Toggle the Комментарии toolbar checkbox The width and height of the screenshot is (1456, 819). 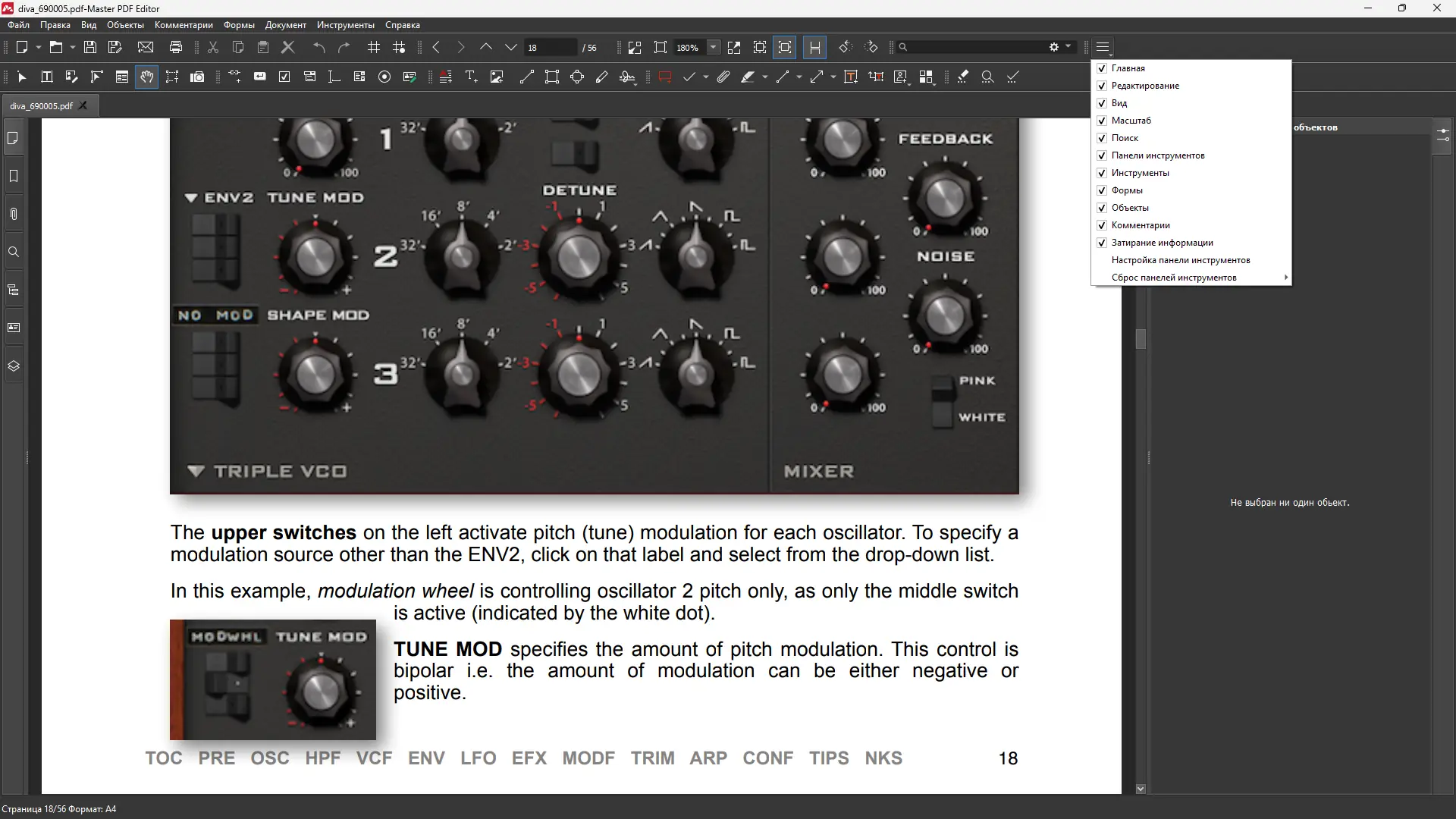click(1102, 225)
